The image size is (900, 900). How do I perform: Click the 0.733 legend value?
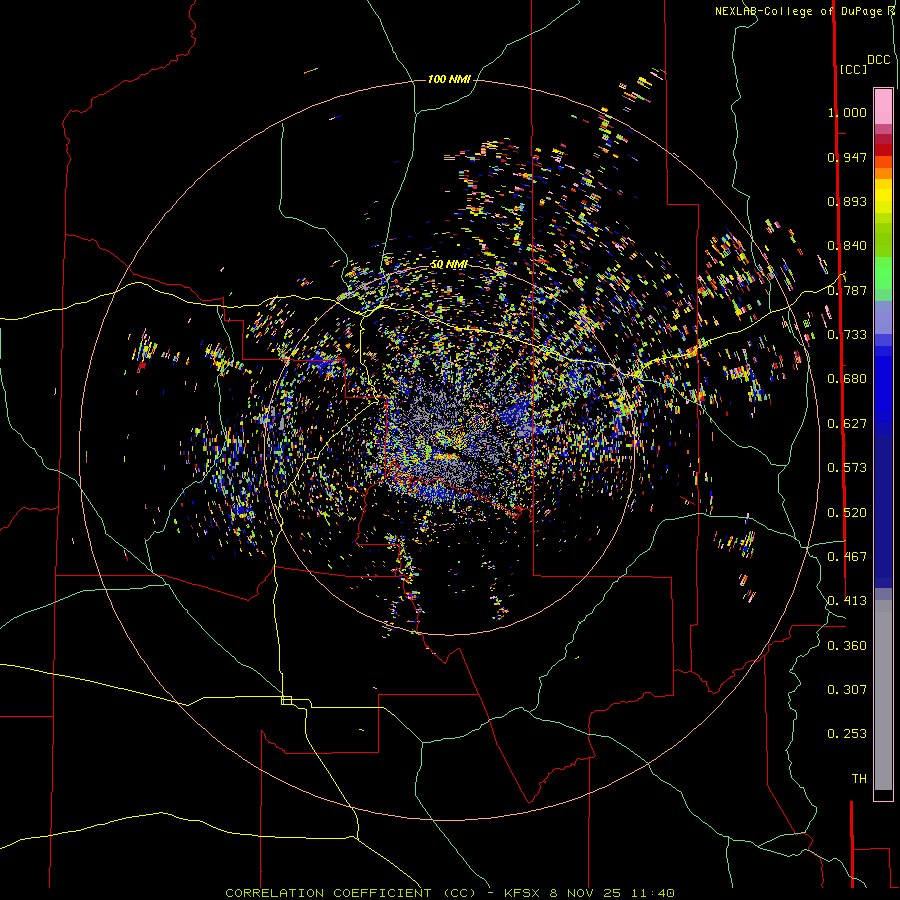tap(847, 335)
